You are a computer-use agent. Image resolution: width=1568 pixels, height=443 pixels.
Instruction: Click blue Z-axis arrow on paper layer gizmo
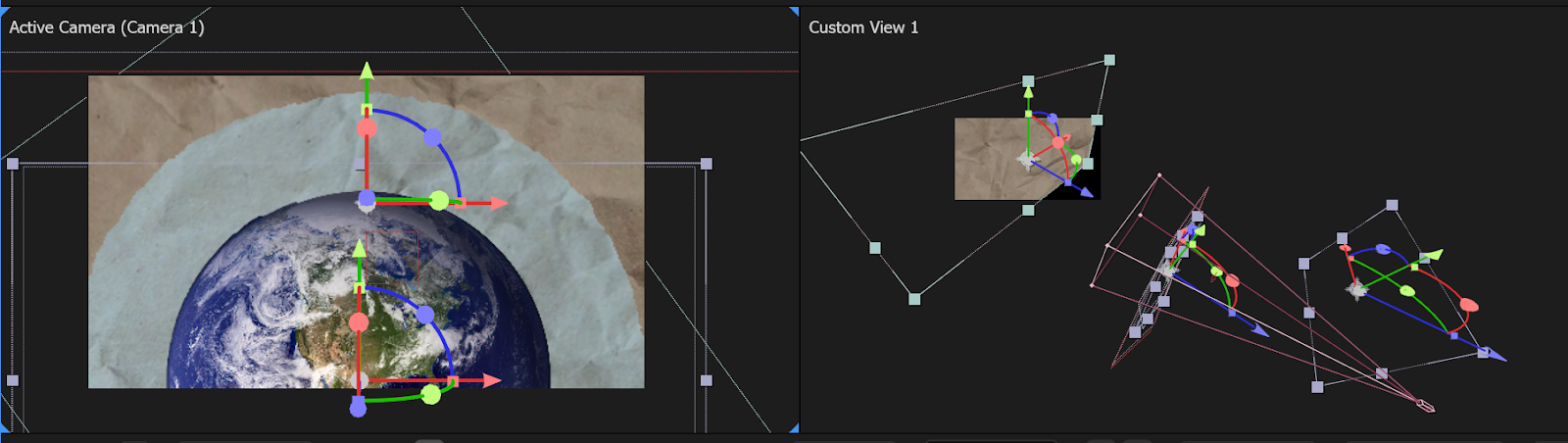pos(1086,192)
